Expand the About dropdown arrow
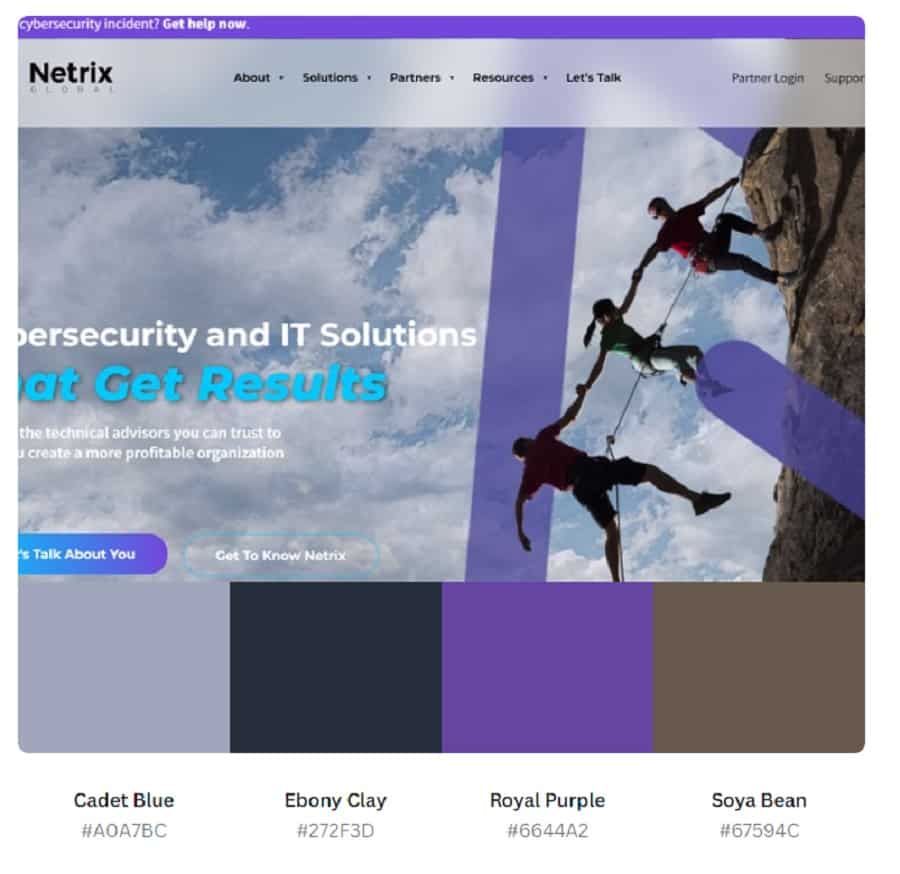This screenshot has width=900, height=874. click(x=281, y=78)
